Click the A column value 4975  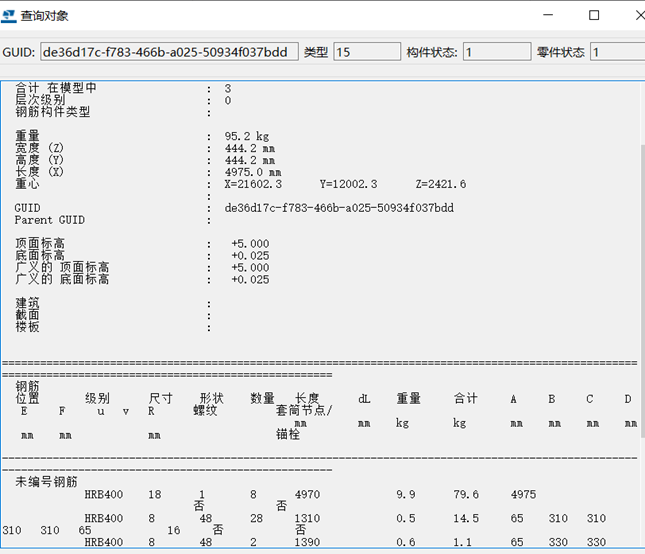(523, 494)
